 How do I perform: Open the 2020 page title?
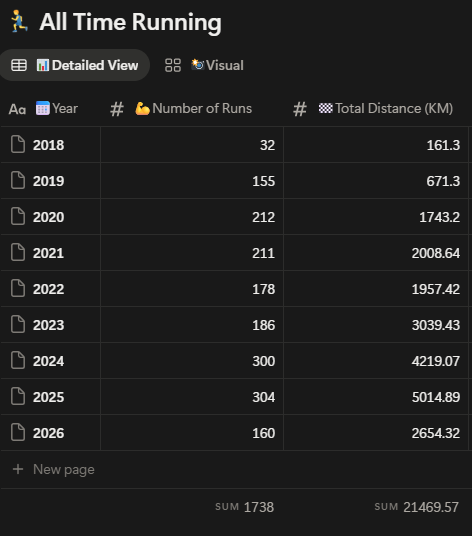tap(49, 217)
